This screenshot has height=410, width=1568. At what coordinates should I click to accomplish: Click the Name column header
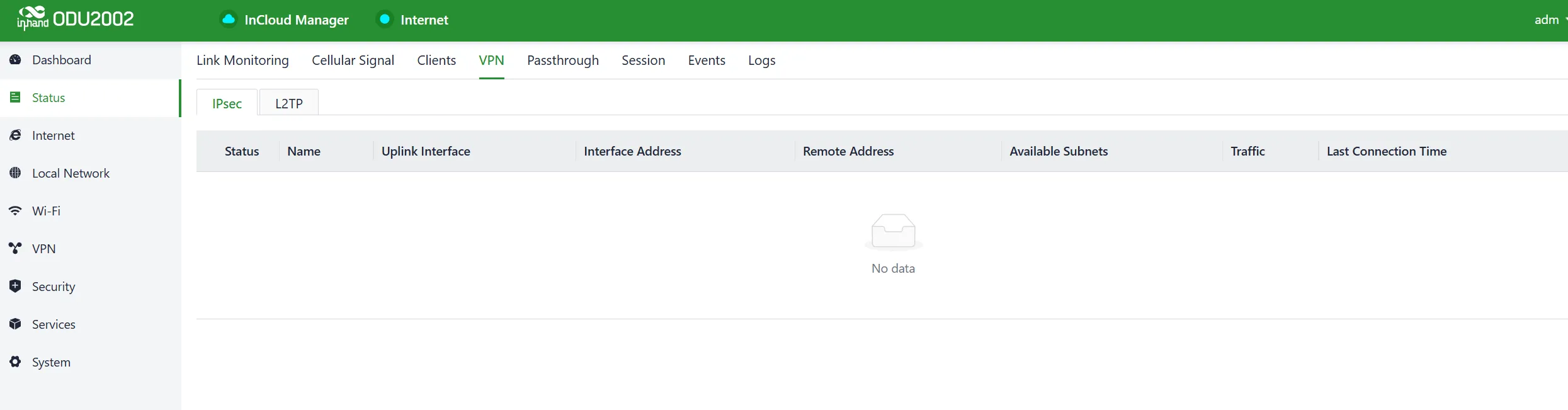304,151
